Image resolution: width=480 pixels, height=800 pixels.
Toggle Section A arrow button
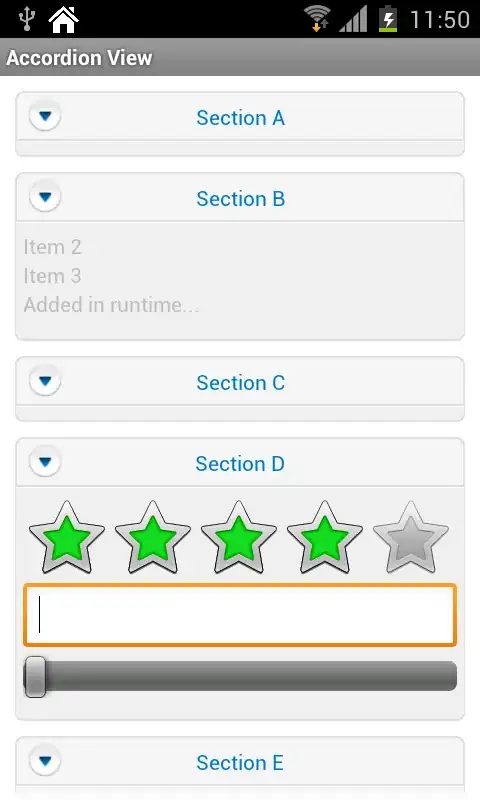(x=45, y=116)
